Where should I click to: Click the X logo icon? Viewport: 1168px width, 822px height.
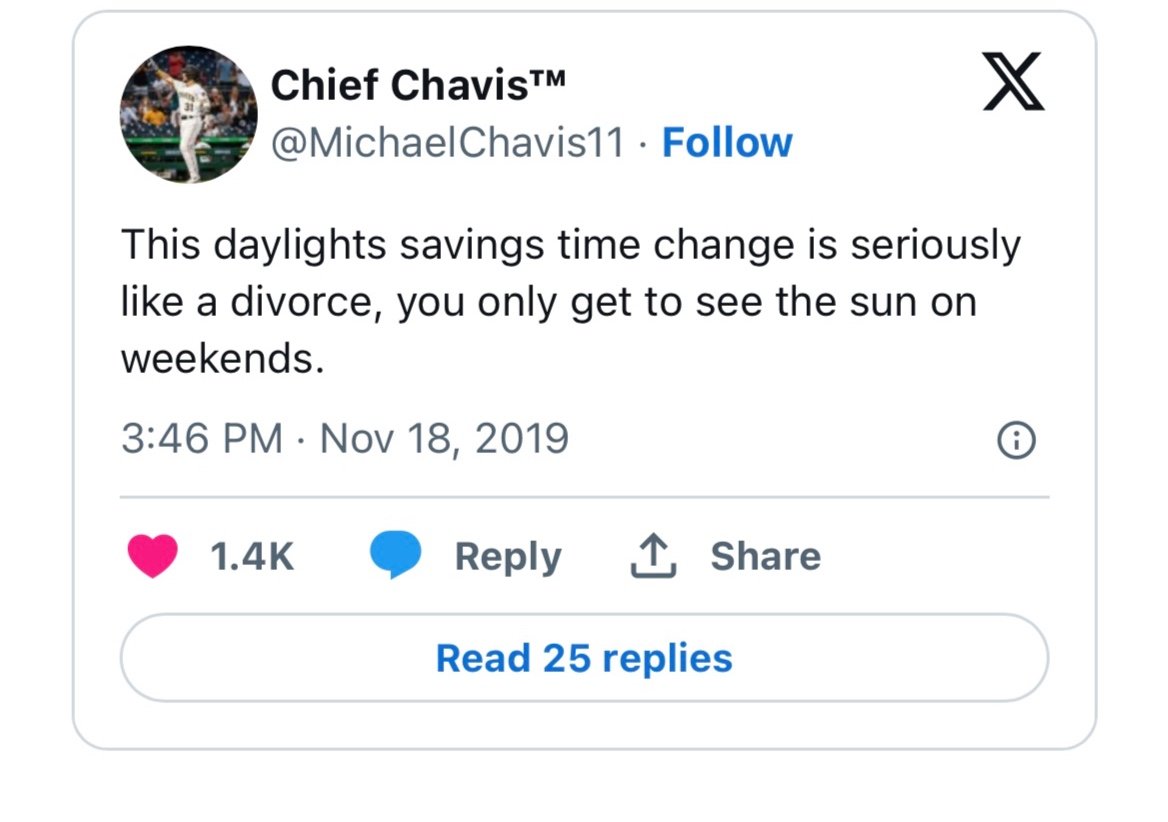pyautogui.click(x=1014, y=81)
